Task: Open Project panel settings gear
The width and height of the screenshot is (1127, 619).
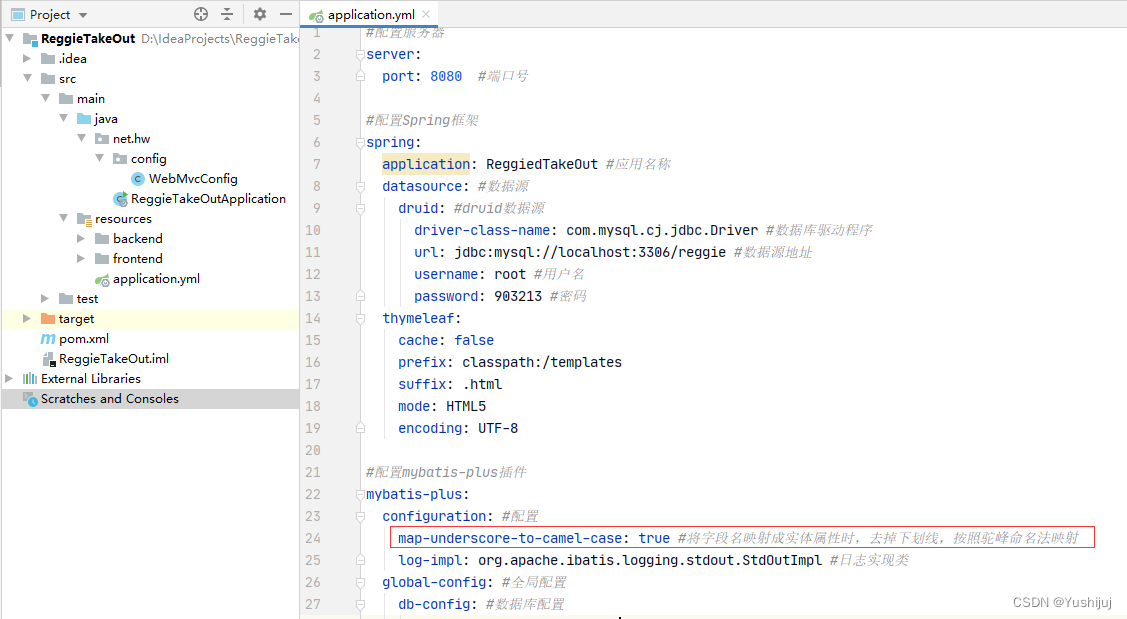Action: pyautogui.click(x=260, y=14)
